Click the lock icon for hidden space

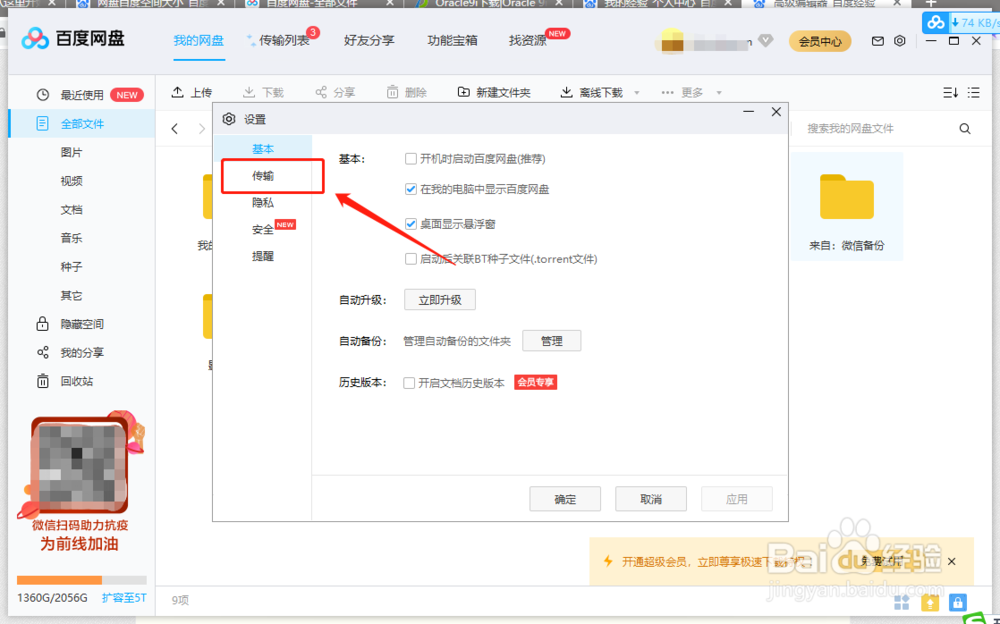pyautogui.click(x=42, y=323)
